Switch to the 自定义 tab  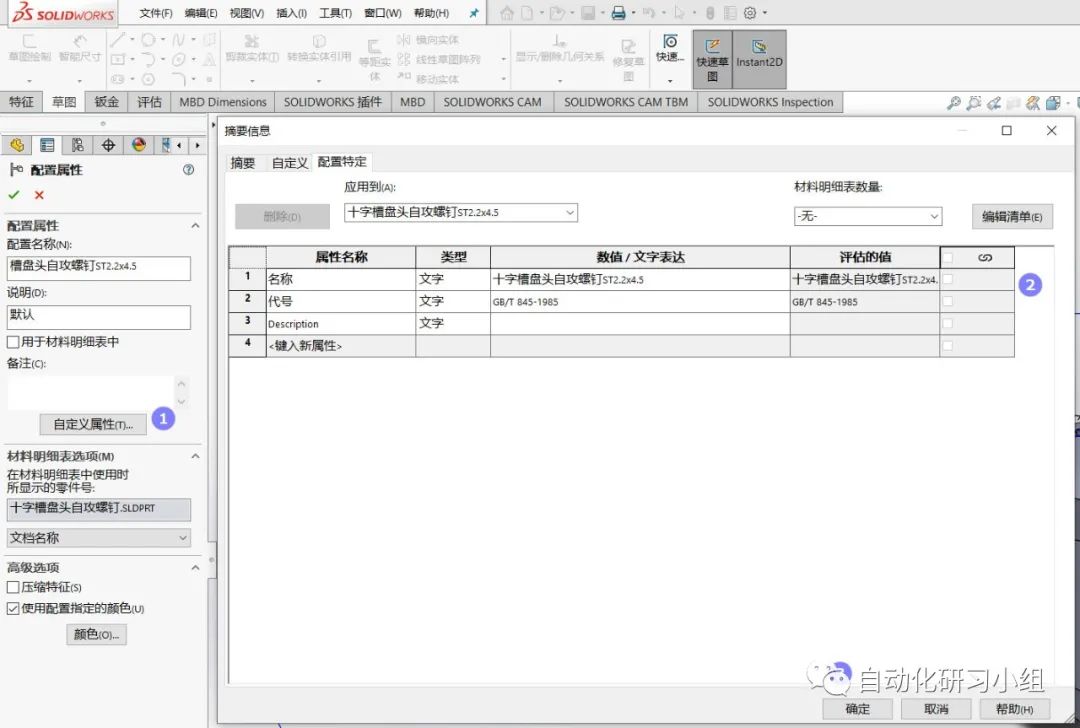coord(289,163)
